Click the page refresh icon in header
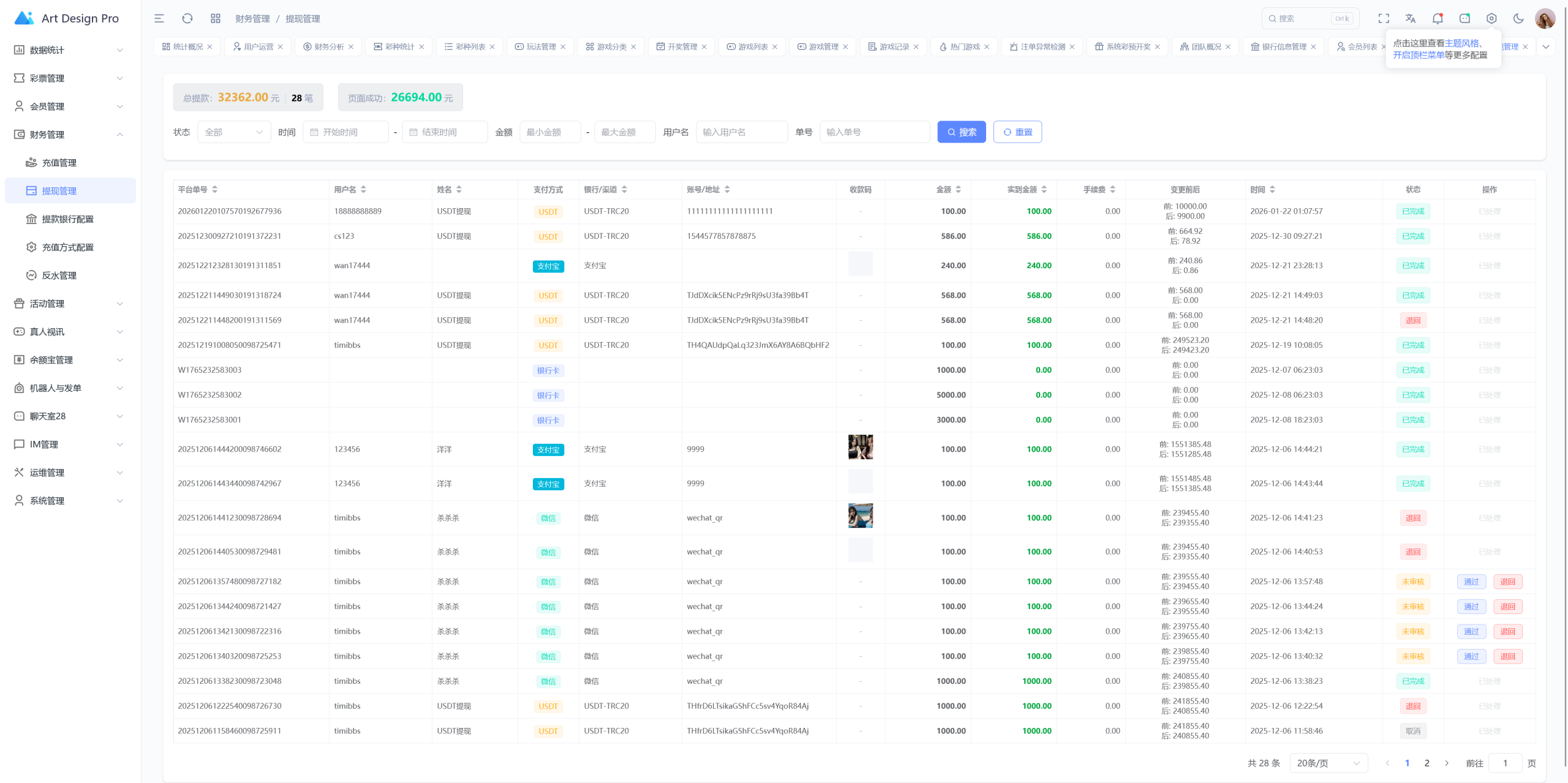This screenshot has width=1568, height=783. [x=187, y=18]
